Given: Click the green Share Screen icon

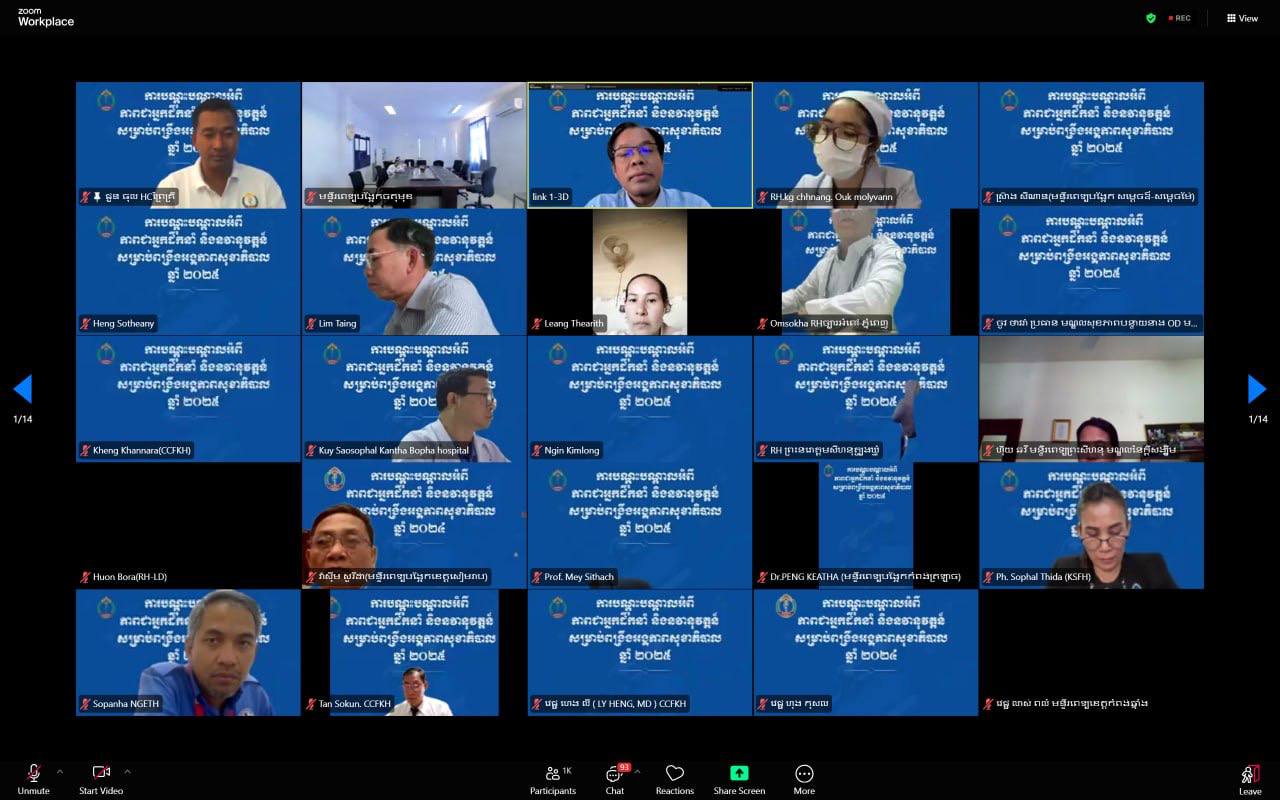Looking at the screenshot, I should click(739, 774).
